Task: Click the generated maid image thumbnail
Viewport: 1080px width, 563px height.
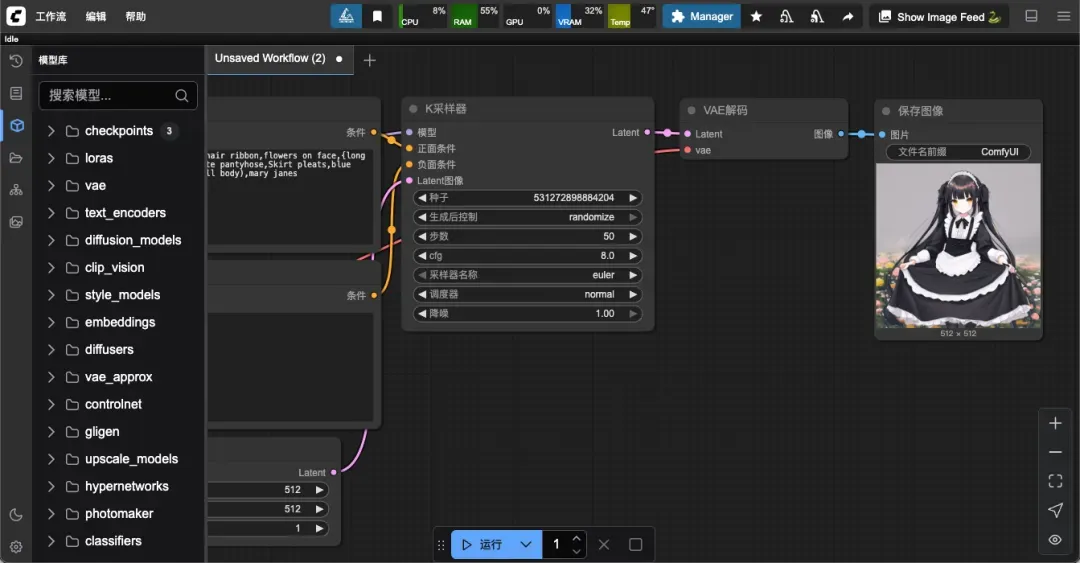Action: (958, 245)
